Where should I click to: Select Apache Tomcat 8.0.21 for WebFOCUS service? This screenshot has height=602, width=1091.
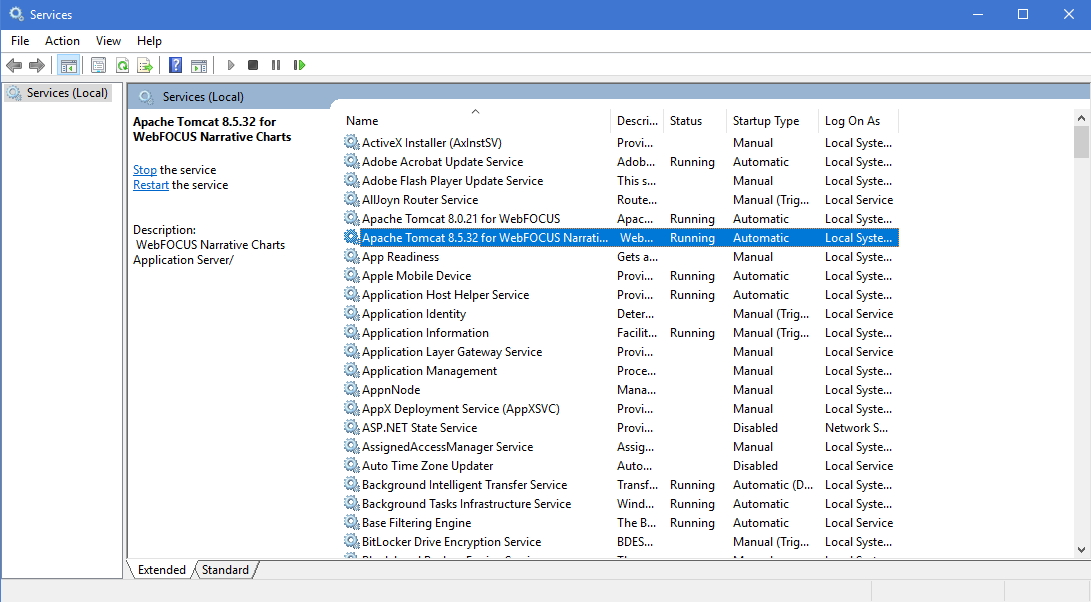pos(461,219)
